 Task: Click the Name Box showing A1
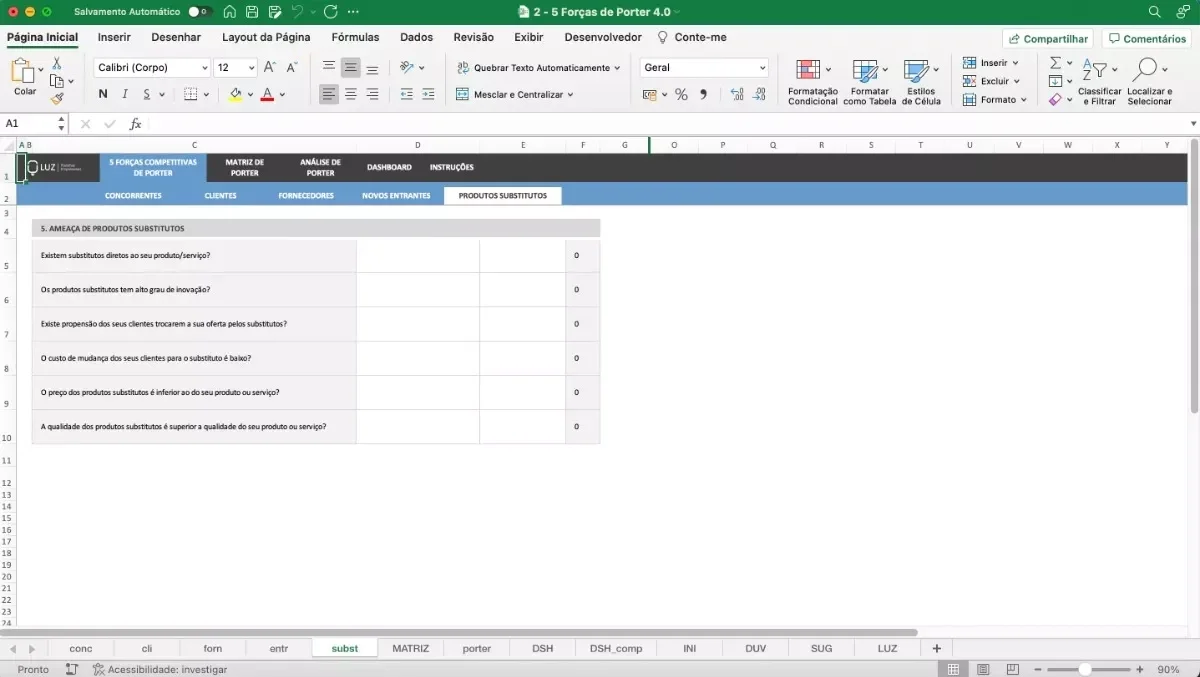coord(28,124)
